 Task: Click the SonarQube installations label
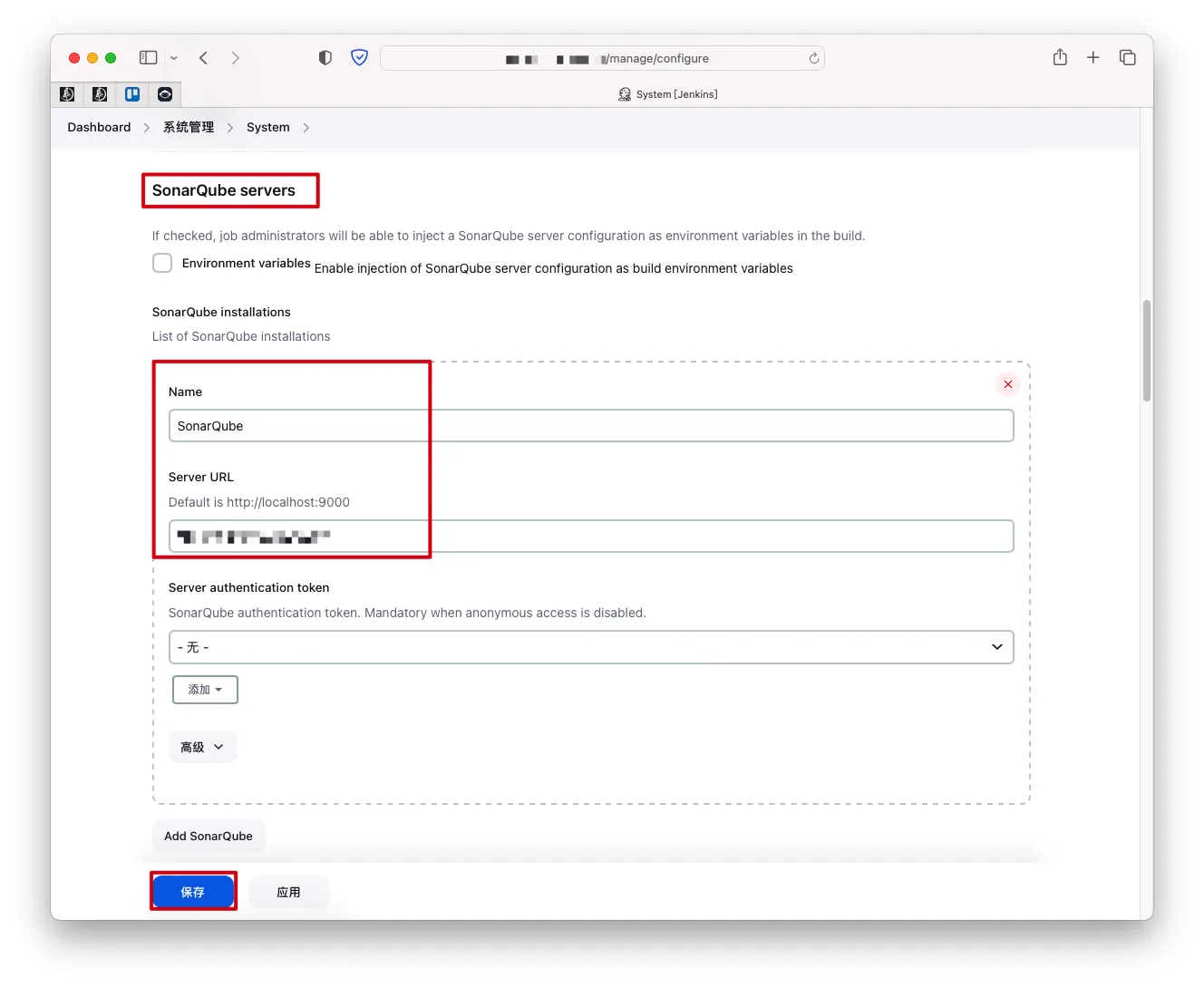click(221, 312)
